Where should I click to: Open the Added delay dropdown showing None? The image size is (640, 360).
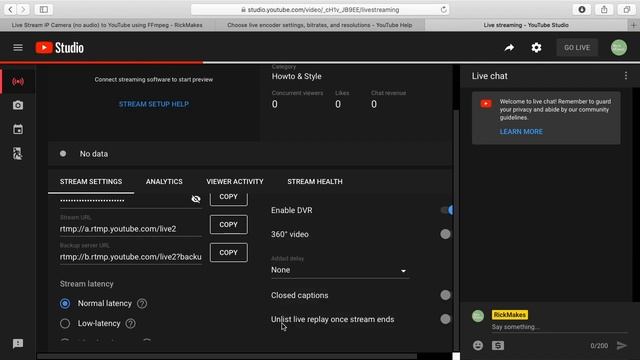tap(340, 270)
